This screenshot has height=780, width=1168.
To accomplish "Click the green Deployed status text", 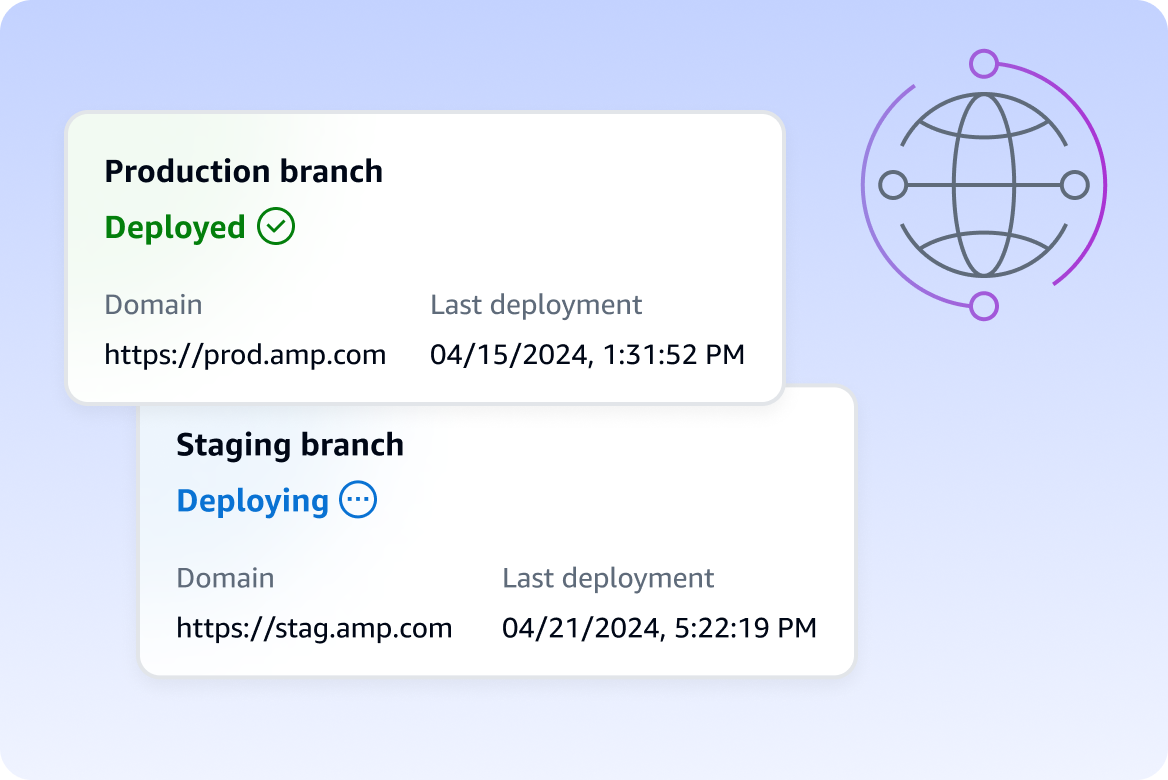I will coord(175,228).
